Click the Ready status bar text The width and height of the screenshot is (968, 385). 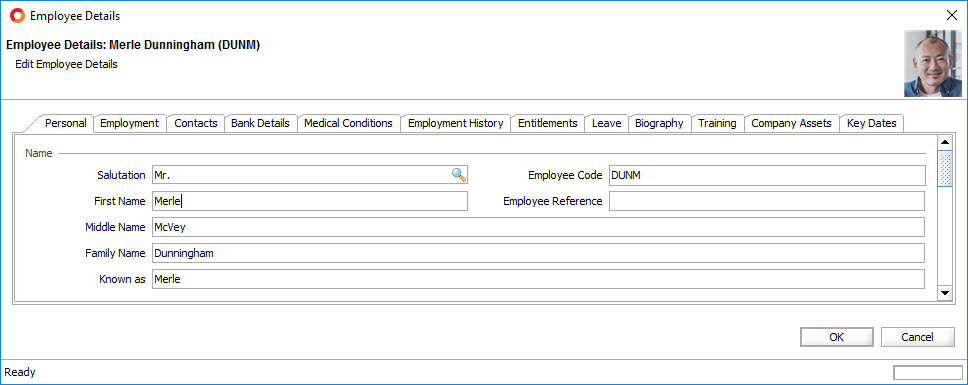pos(20,372)
